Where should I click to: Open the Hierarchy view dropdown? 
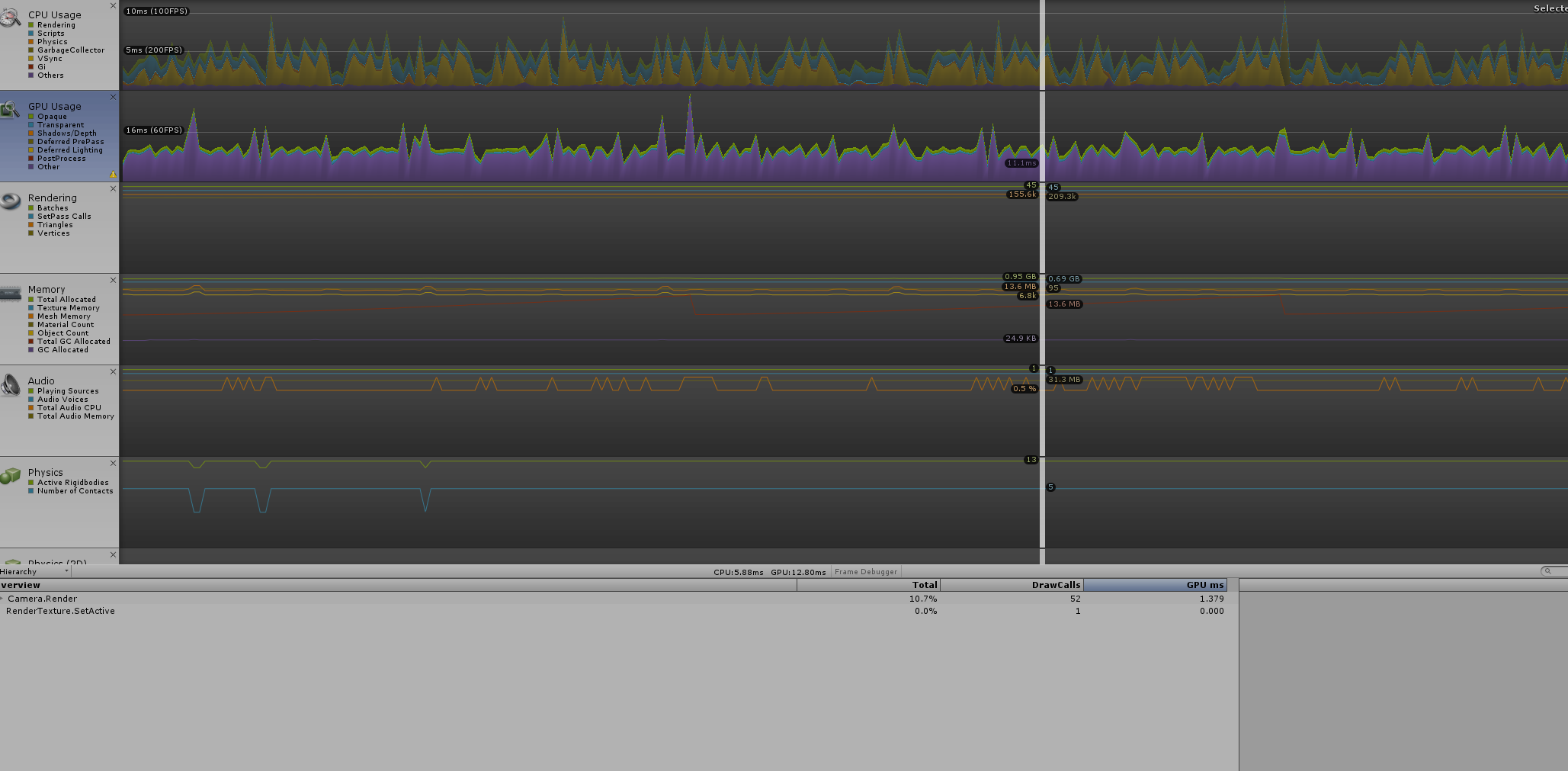coord(35,571)
